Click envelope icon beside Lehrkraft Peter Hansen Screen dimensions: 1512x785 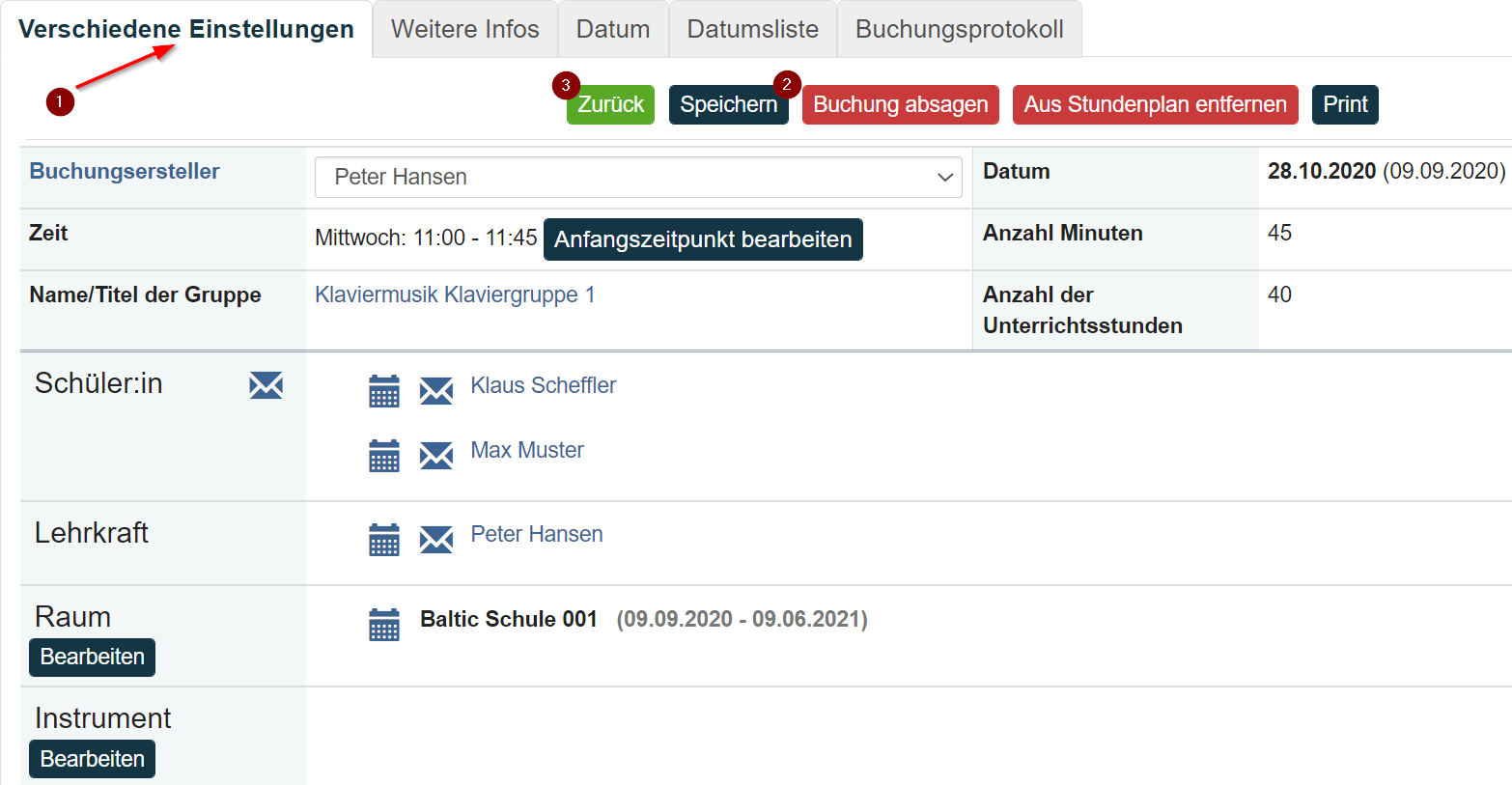[x=436, y=540]
